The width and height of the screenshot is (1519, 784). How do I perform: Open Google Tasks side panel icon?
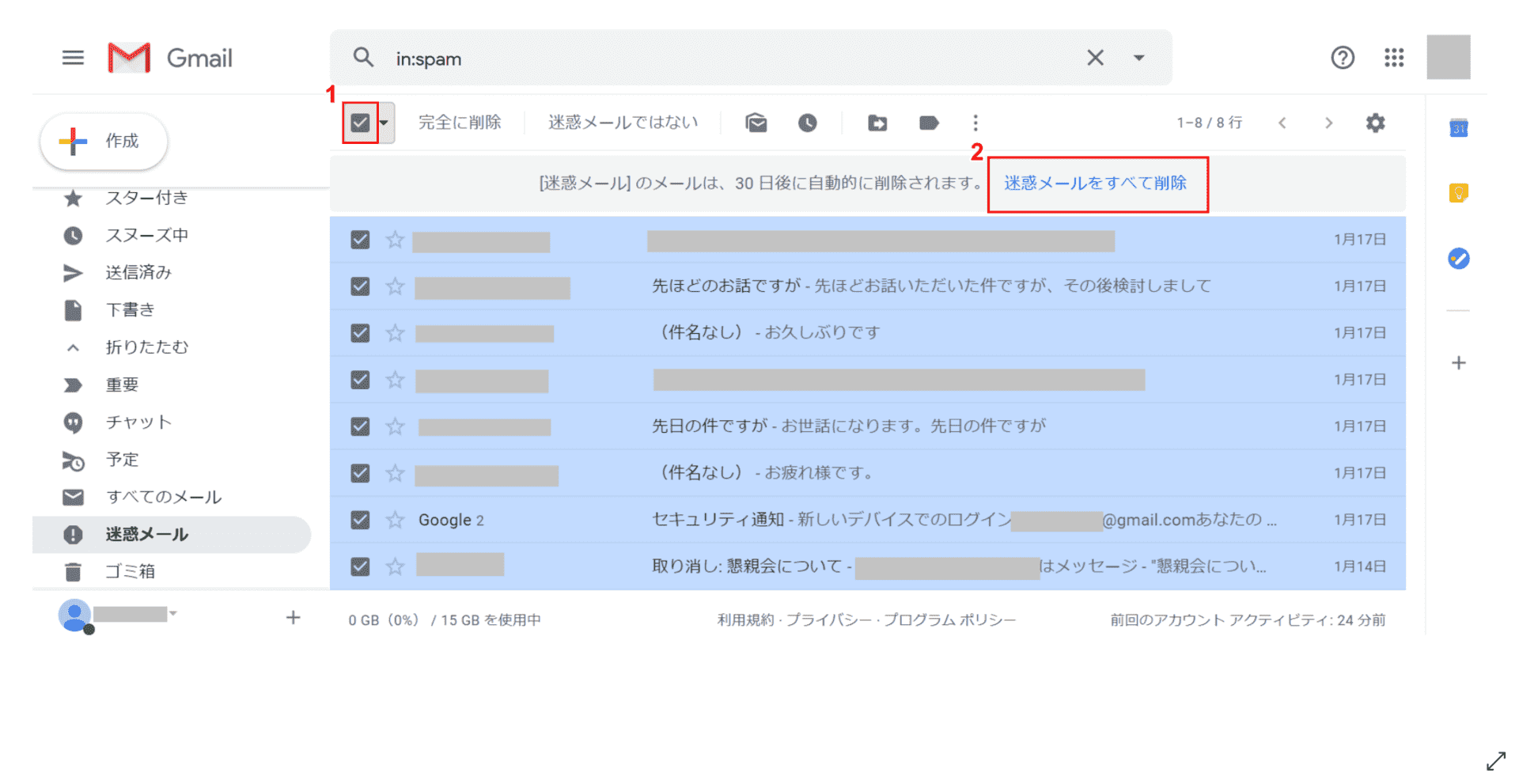(x=1459, y=259)
